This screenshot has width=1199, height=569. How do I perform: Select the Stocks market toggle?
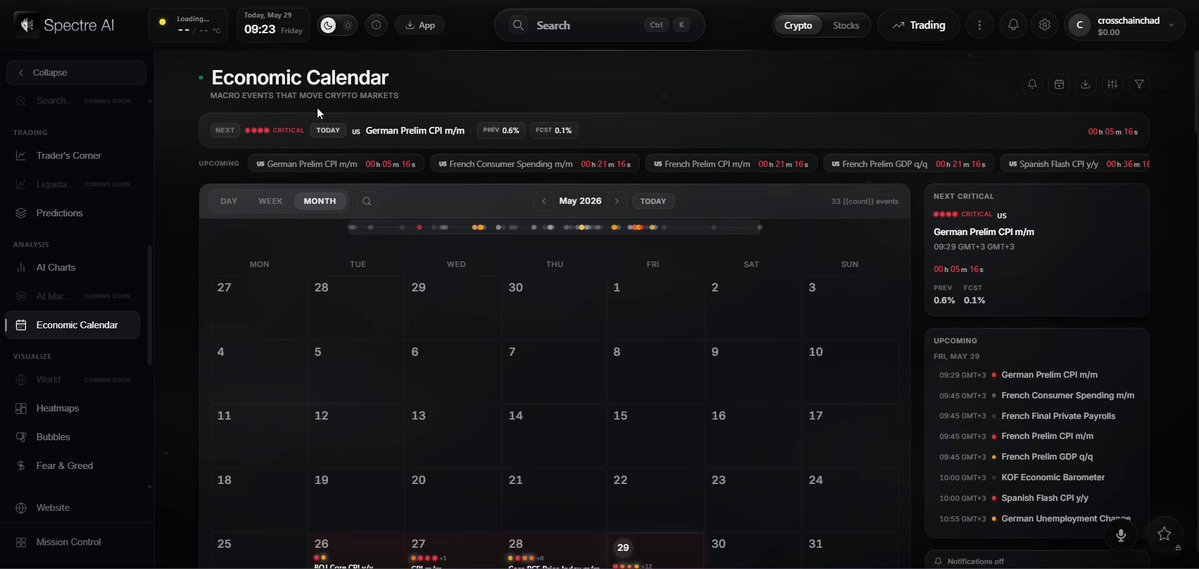[x=846, y=25]
